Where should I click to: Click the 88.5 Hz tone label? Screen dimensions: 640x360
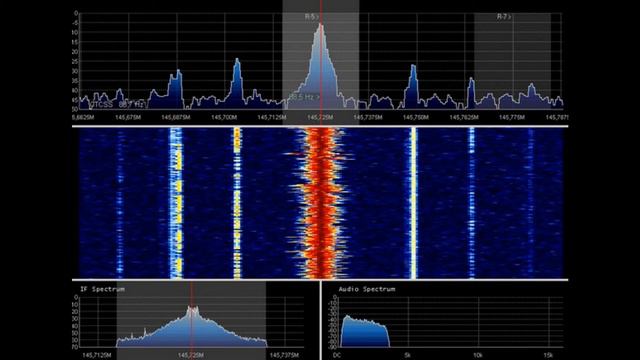coord(304,97)
